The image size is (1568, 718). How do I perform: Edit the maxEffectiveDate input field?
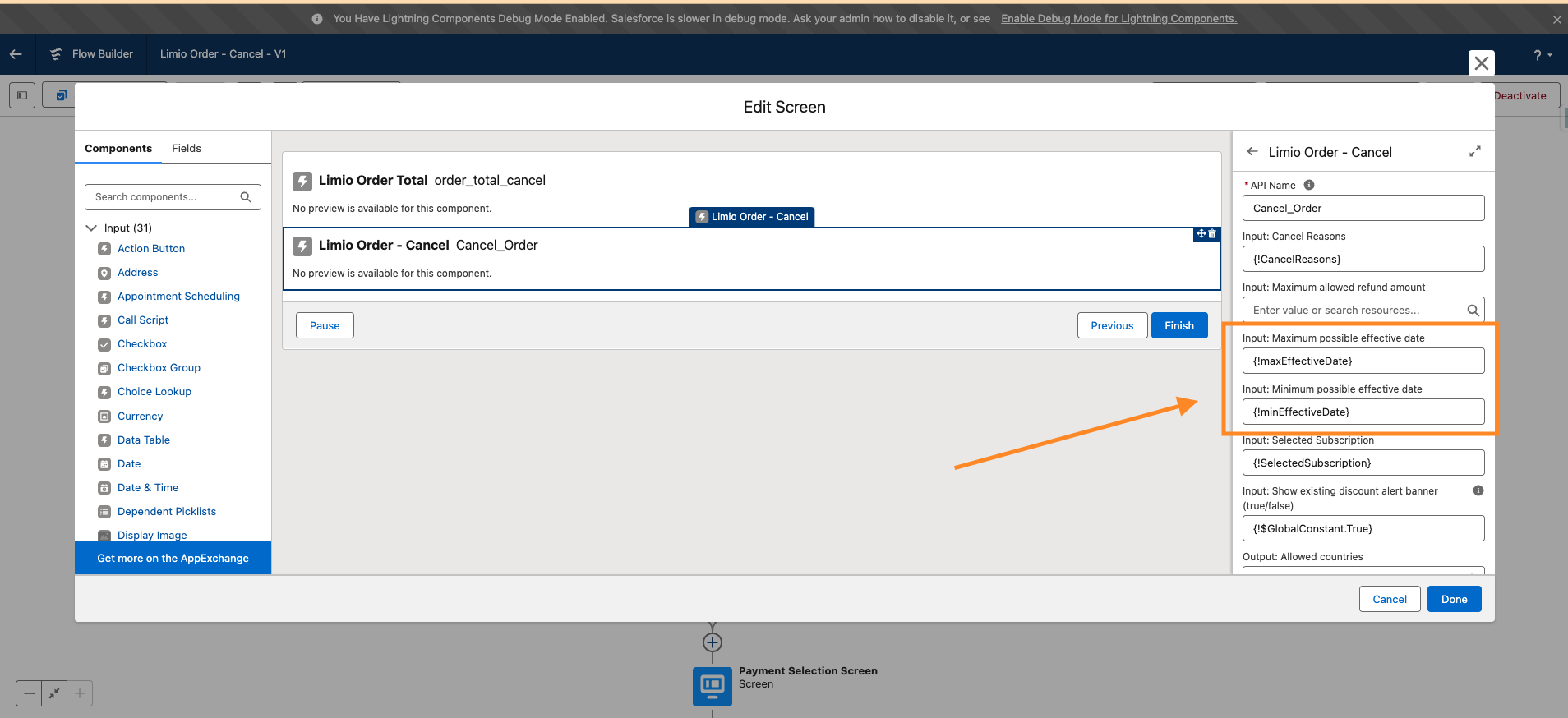pos(1363,361)
